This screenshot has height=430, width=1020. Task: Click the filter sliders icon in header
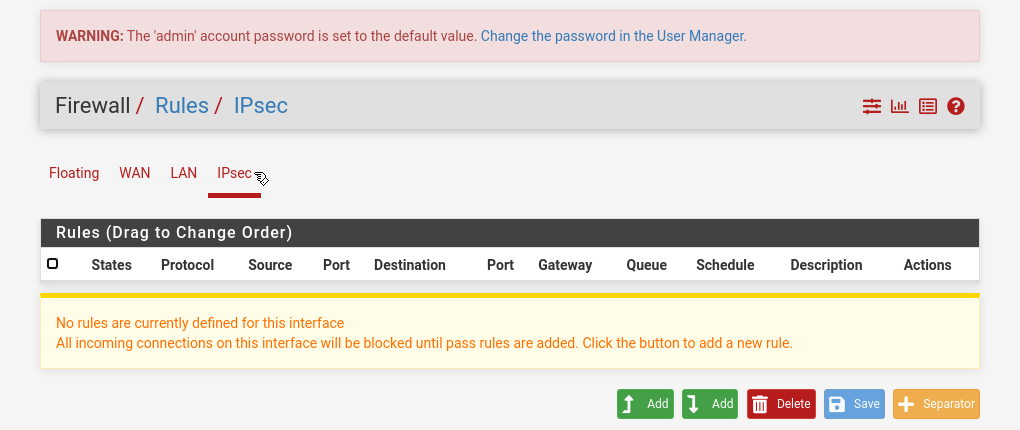(872, 106)
